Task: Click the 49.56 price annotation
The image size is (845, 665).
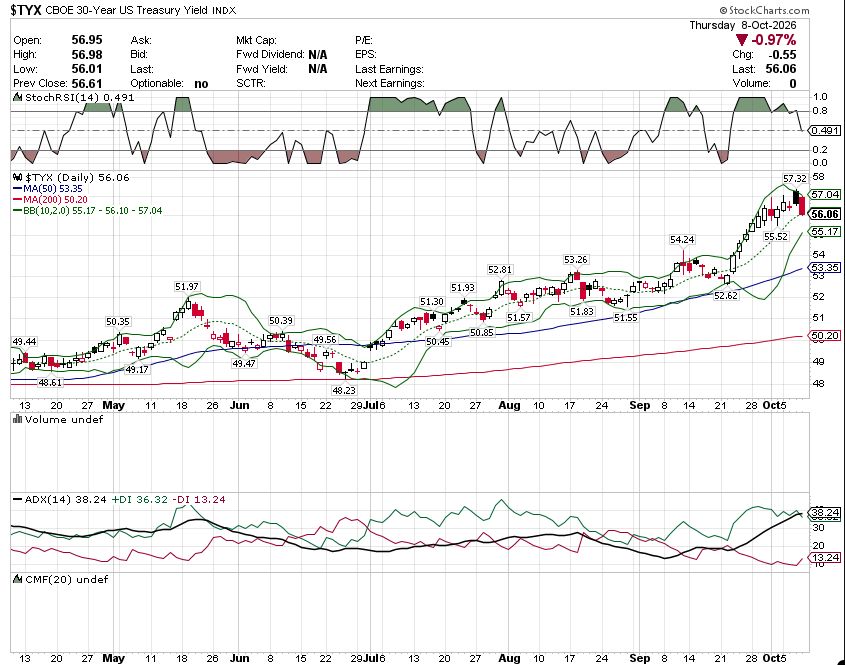Action: tap(325, 340)
